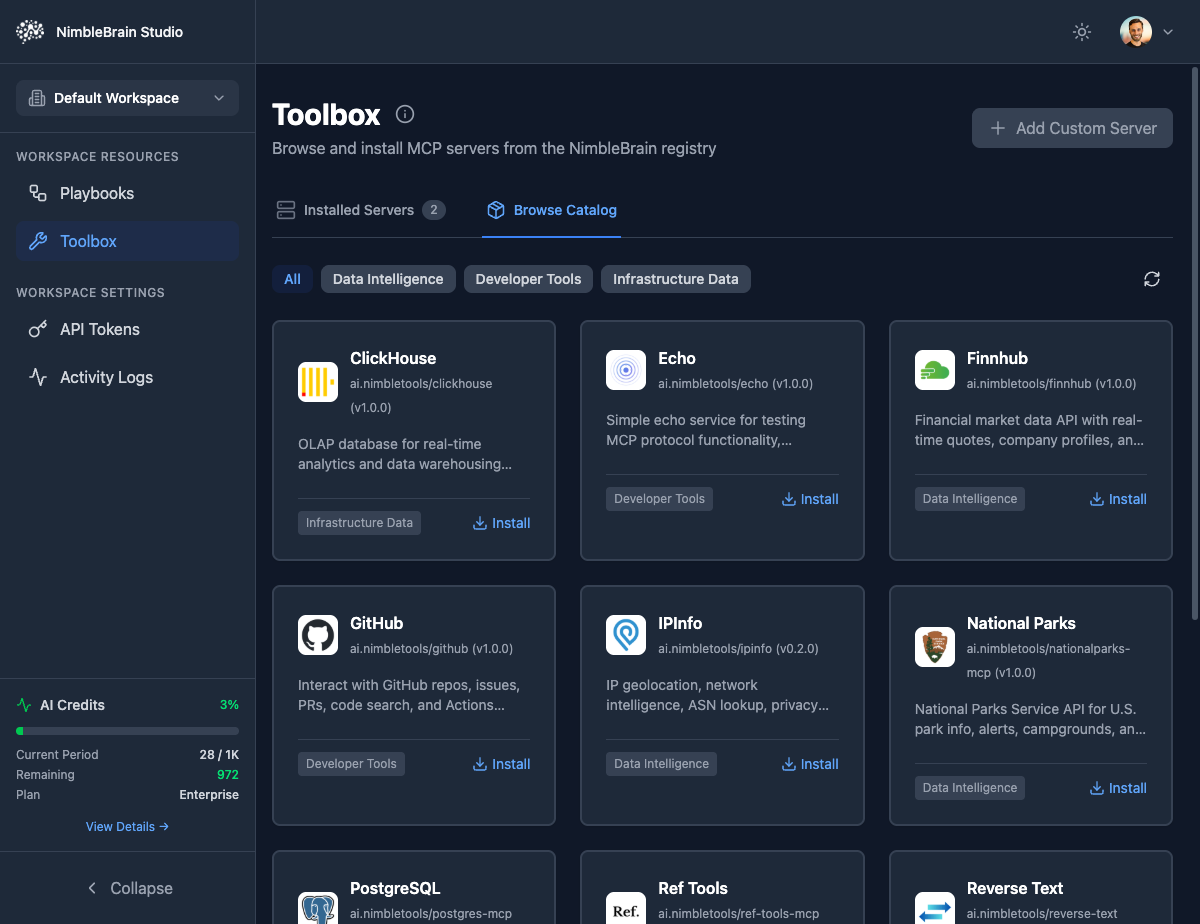The width and height of the screenshot is (1200, 924).
Task: Toggle the light/dark theme sun icon
Action: [x=1081, y=32]
